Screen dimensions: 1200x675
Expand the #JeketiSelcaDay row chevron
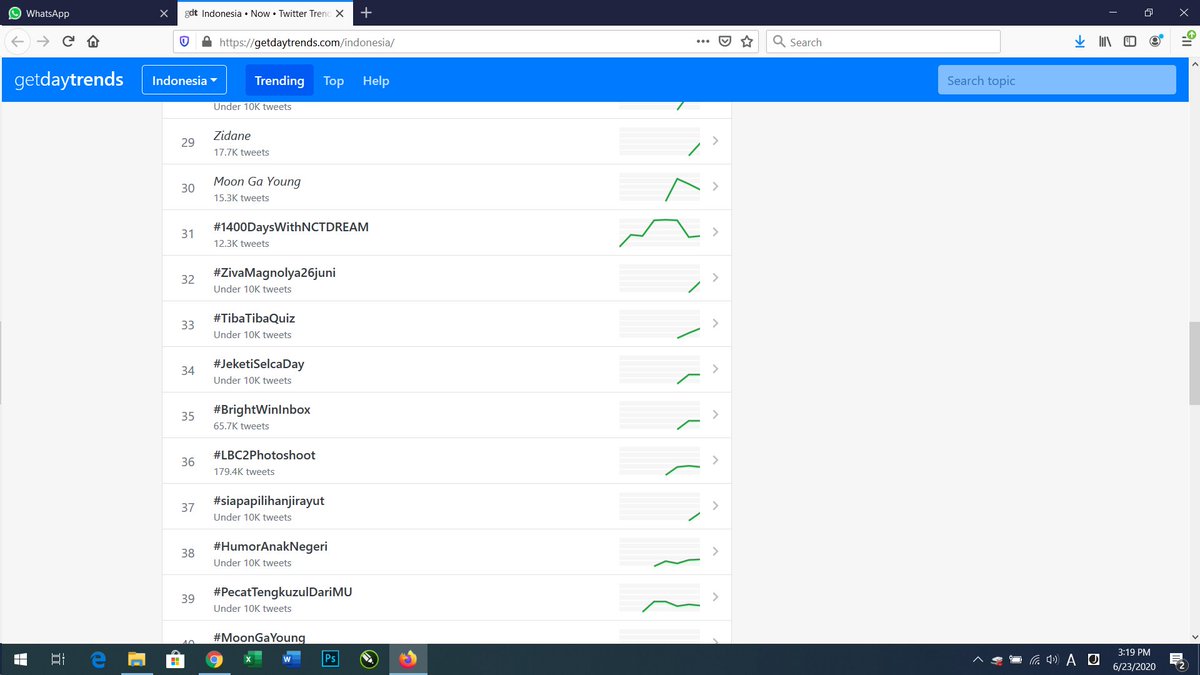(715, 369)
